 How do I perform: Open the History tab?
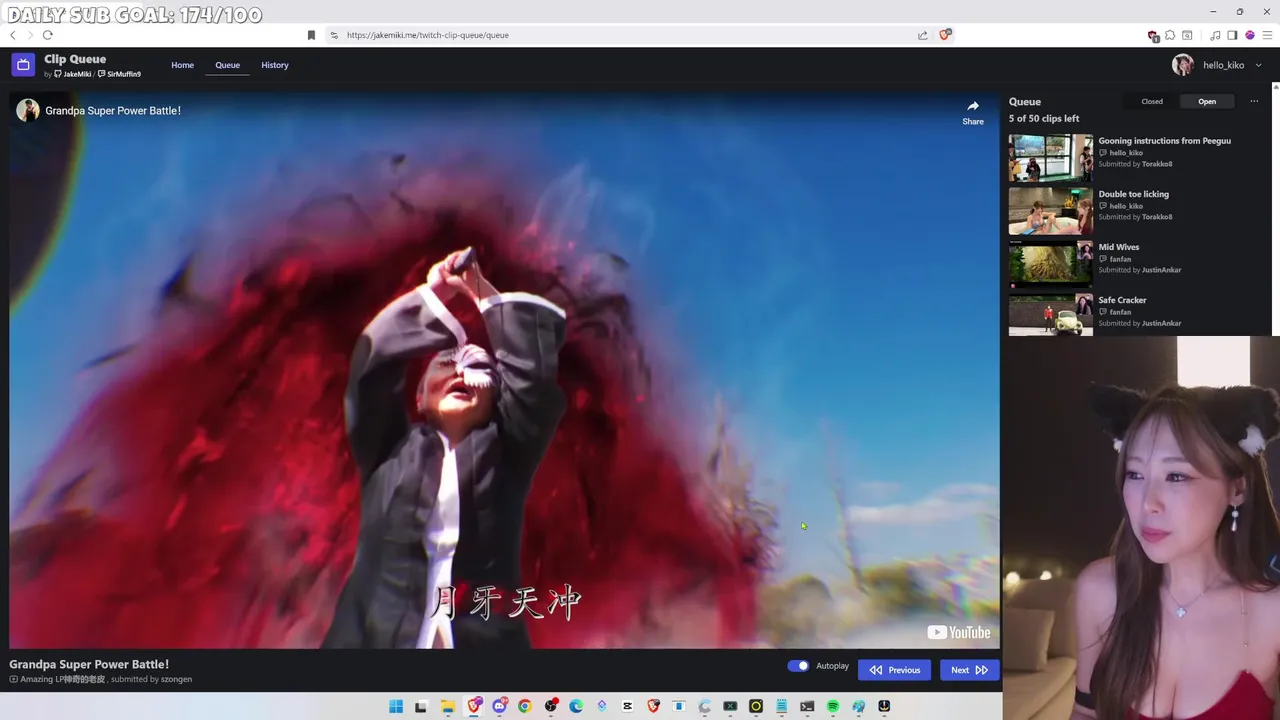click(x=275, y=65)
